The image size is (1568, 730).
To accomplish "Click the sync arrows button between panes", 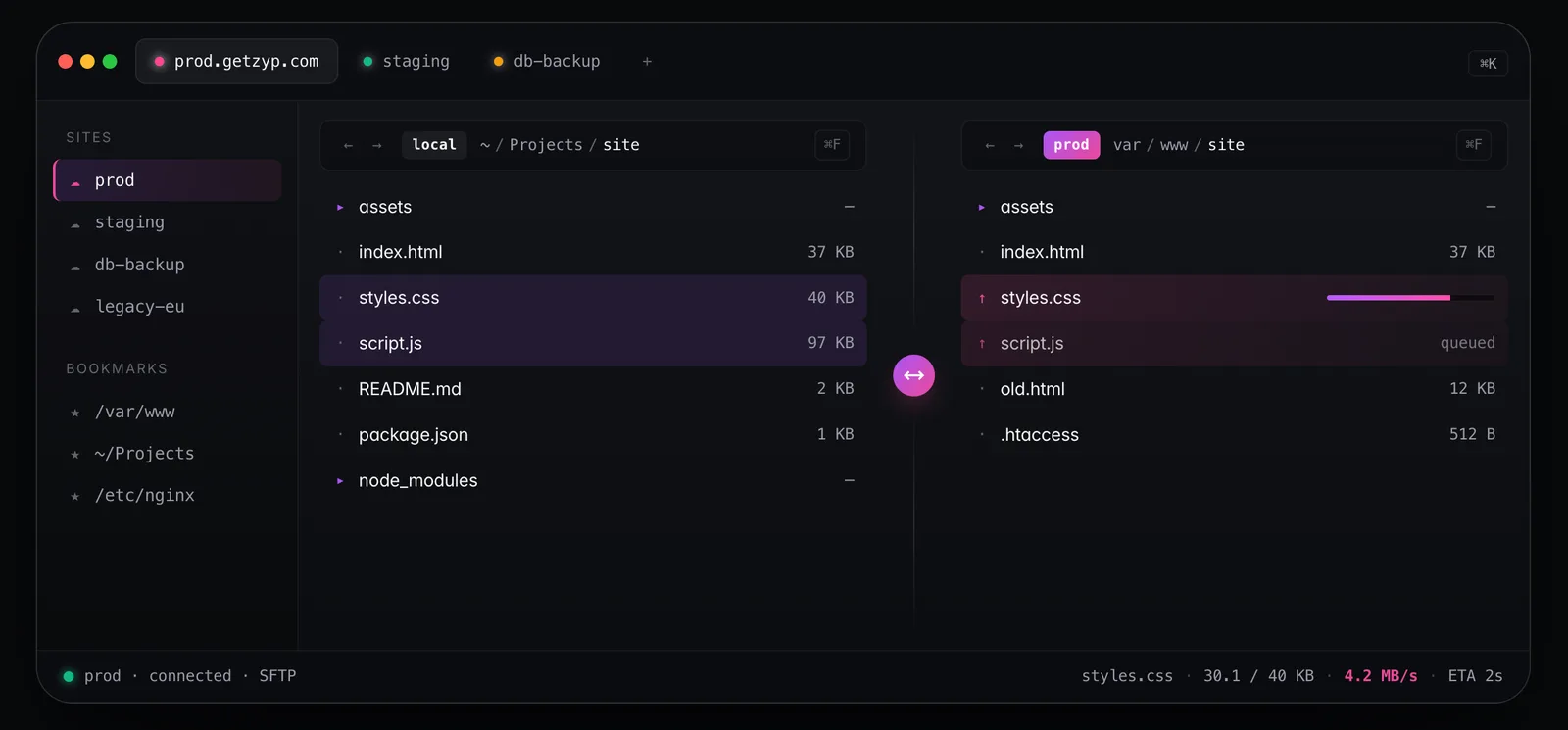I will coord(913,375).
